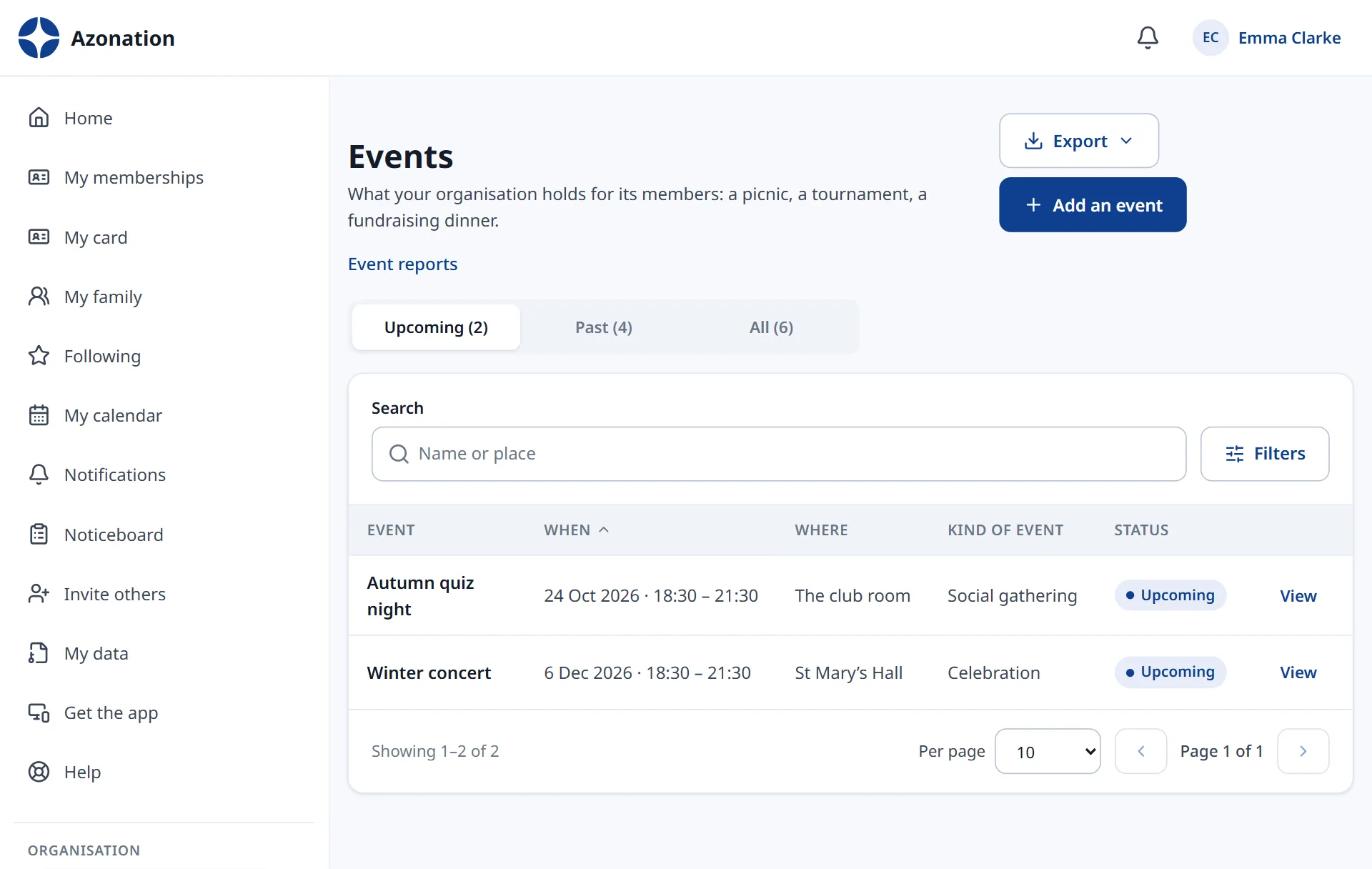Switch to the Past (4) tab
Image resolution: width=1372 pixels, height=869 pixels.
(x=604, y=327)
